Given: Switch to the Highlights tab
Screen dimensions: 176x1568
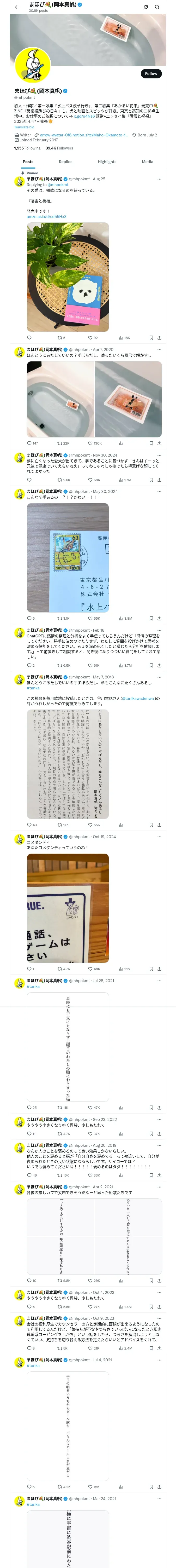Looking at the screenshot, I should click(107, 162).
